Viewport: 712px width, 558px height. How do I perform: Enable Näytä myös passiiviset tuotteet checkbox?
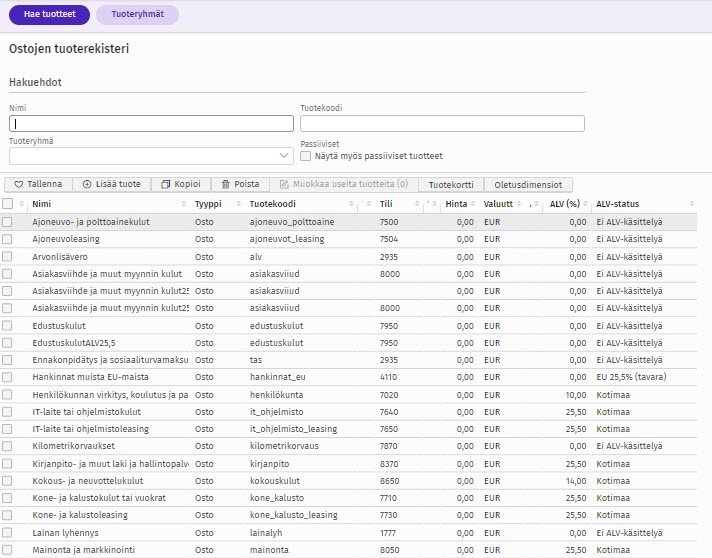306,156
